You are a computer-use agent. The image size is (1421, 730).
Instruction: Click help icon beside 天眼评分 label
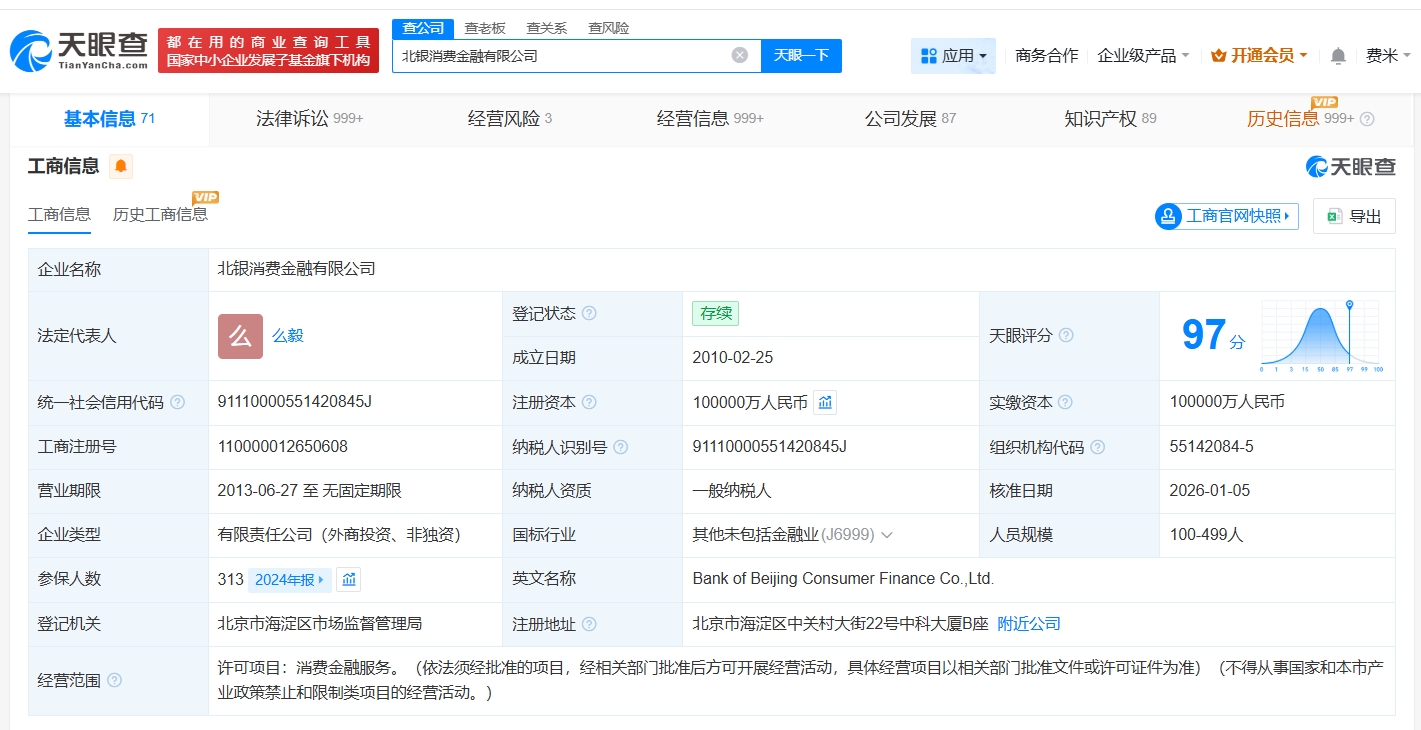(x=1066, y=335)
